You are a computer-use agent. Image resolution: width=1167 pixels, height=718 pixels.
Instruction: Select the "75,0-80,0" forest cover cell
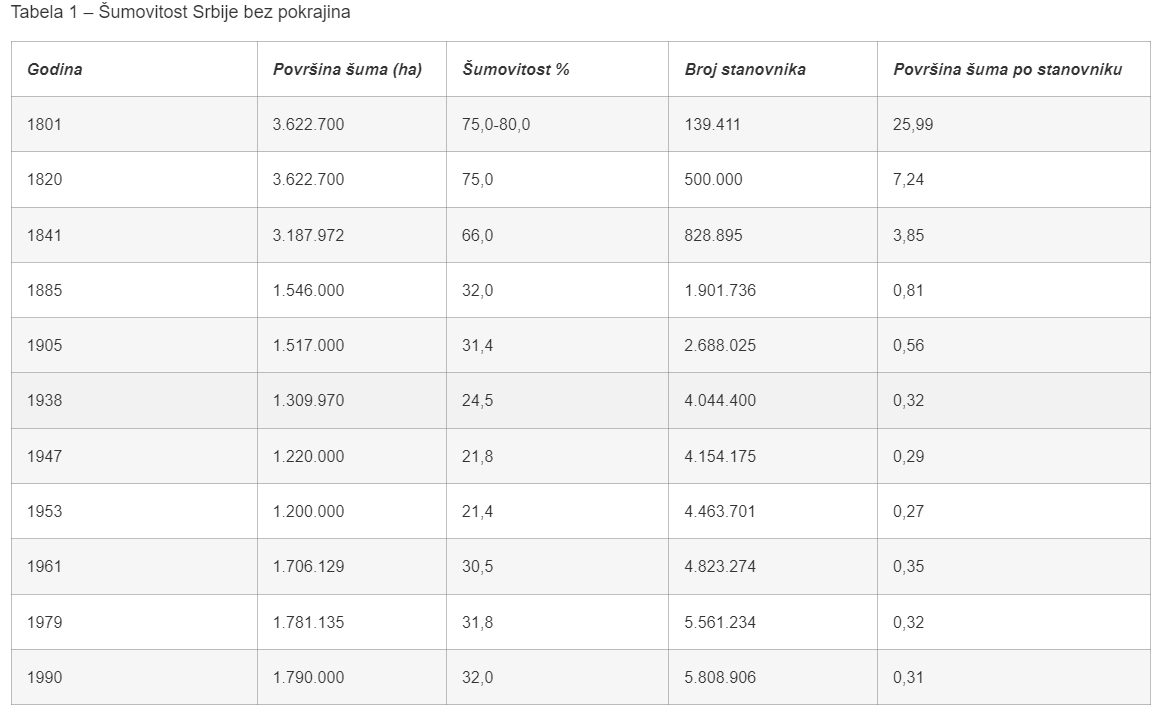tap(496, 125)
